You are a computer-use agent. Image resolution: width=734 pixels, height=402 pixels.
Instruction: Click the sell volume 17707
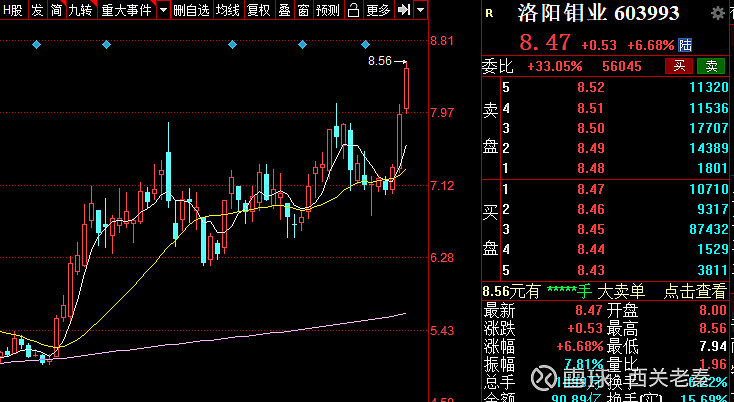pos(709,128)
